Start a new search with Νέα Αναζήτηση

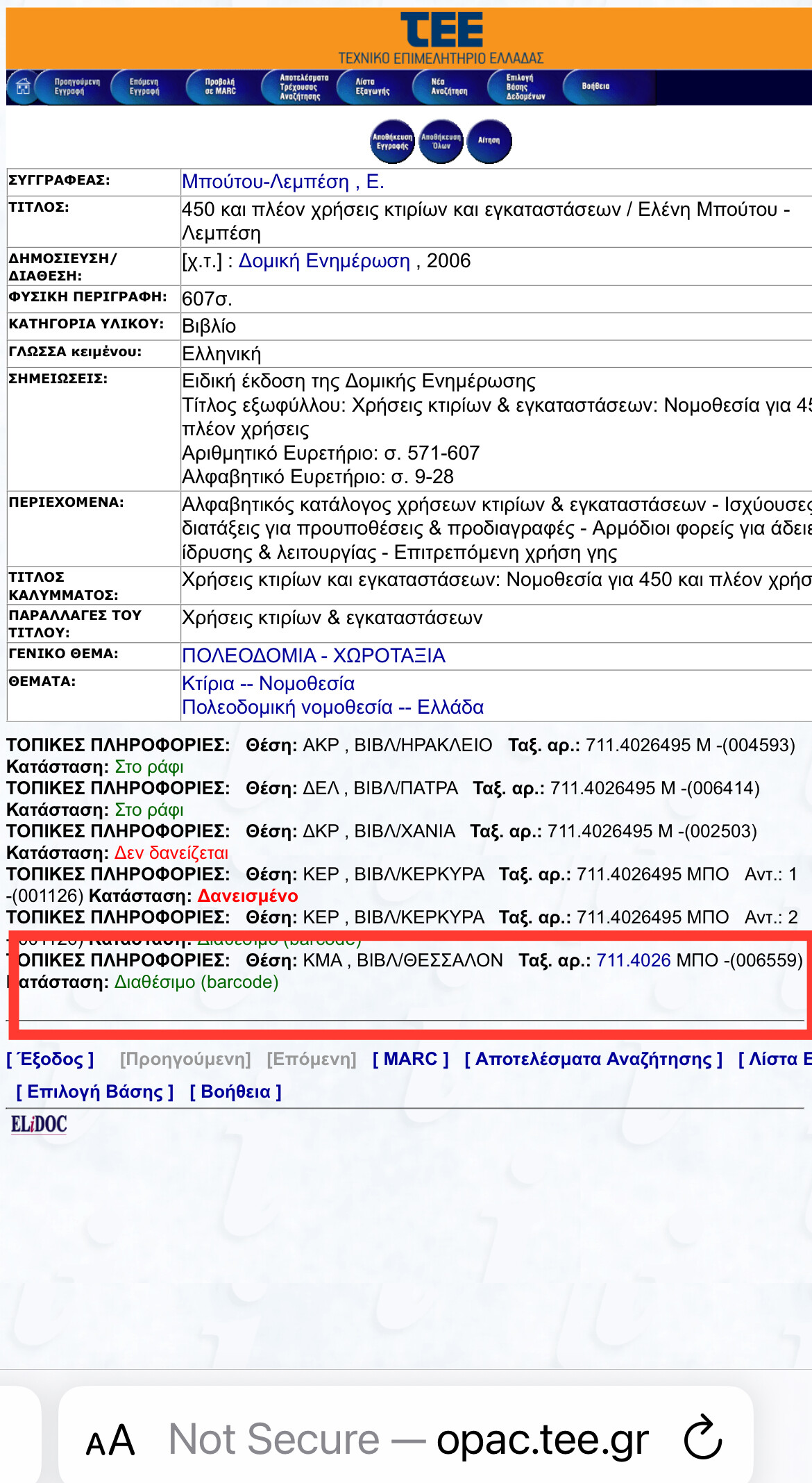449,87
